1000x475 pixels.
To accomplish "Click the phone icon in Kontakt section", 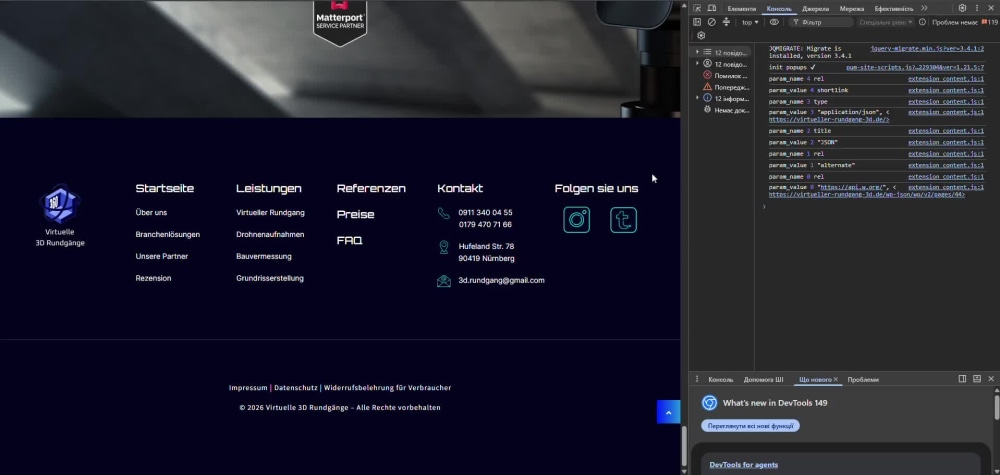I will click(x=444, y=213).
